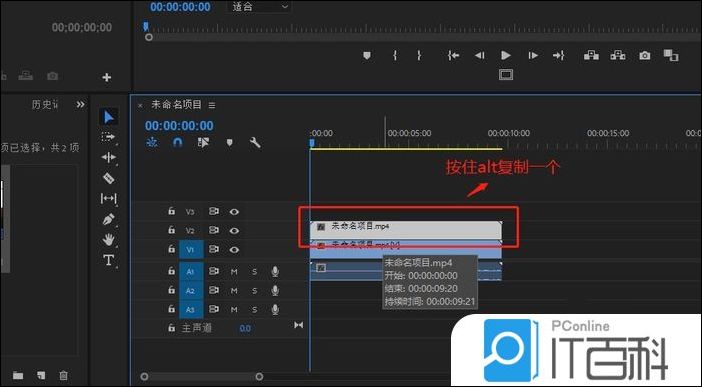
Task: Toggle lock on track V2
Action: (171, 230)
